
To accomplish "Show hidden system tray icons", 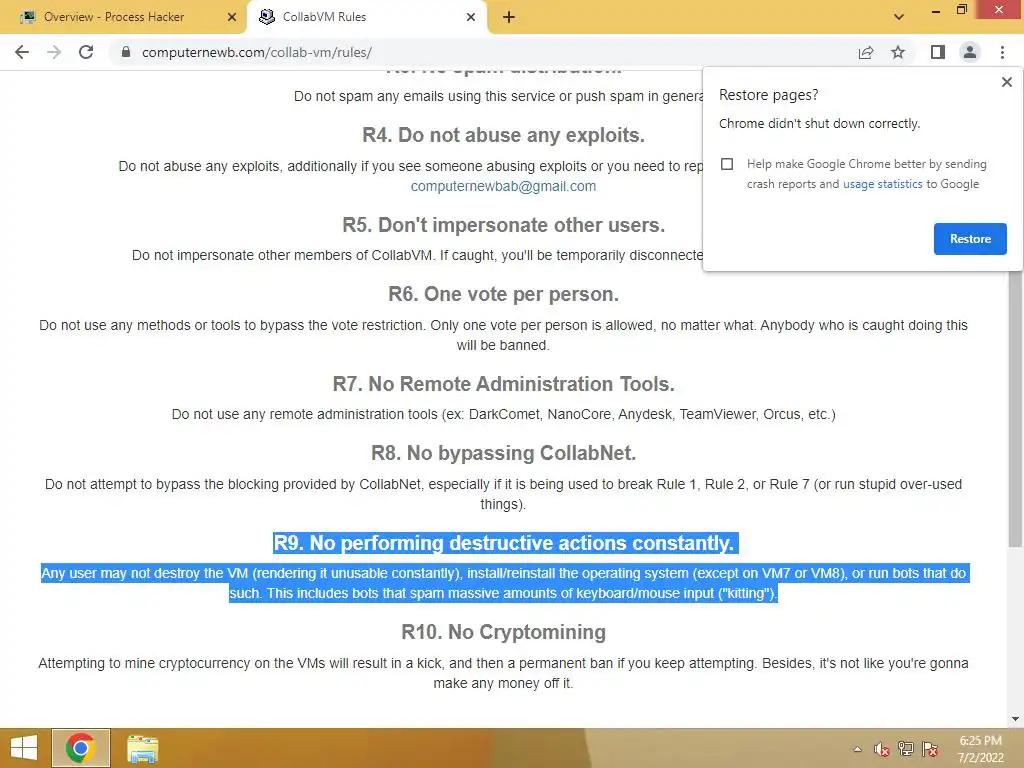I will pos(857,749).
